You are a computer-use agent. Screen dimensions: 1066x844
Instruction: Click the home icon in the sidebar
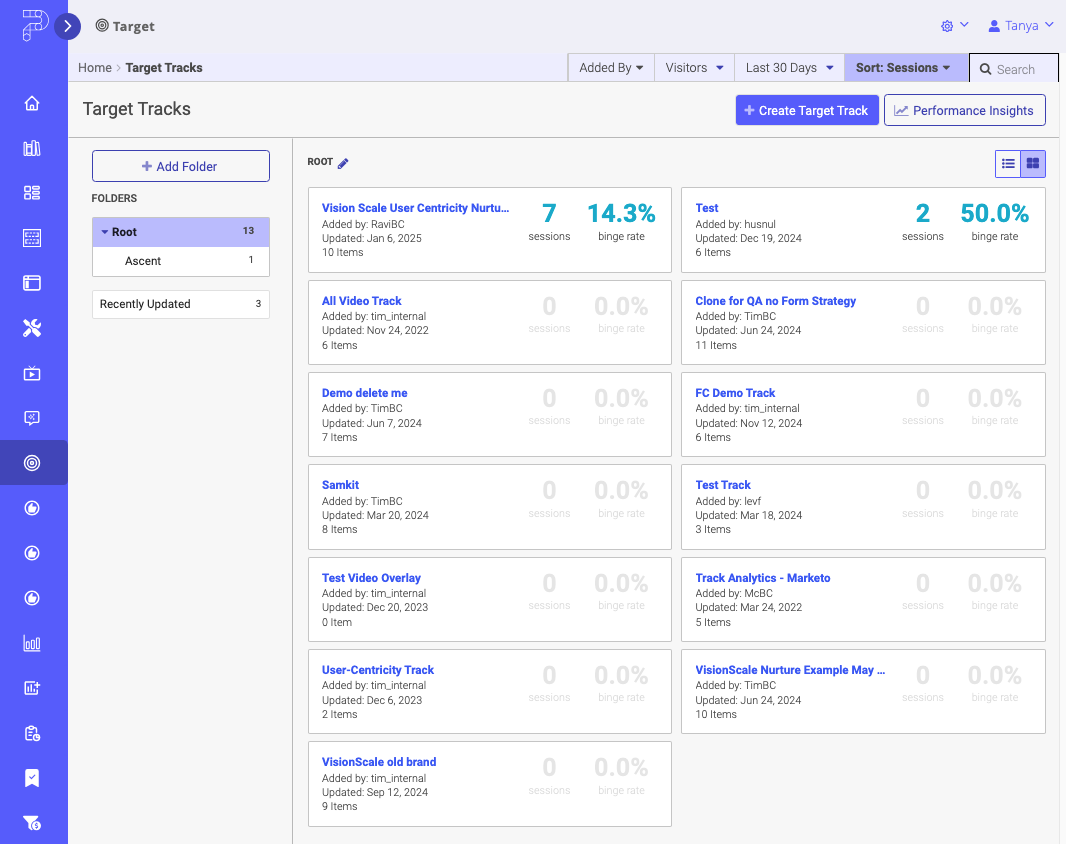point(32,103)
